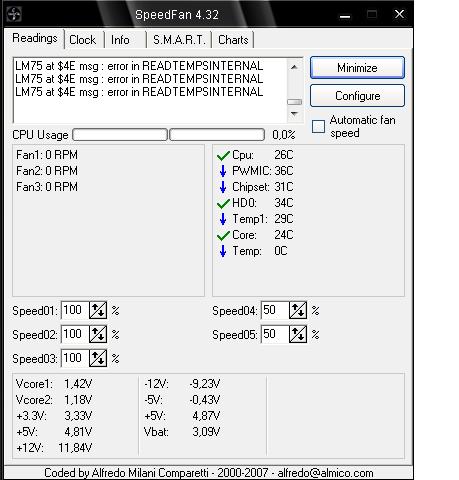This screenshot has height=480, width=459.
Task: Click the Speed05 percentage input field
Action: tap(275, 334)
